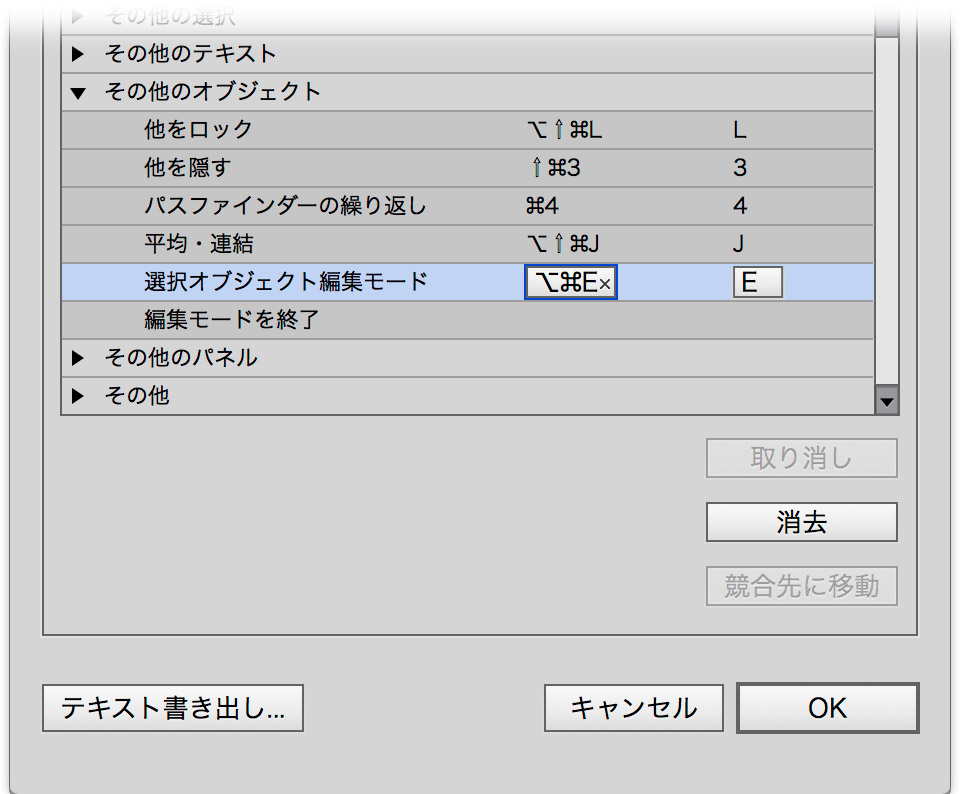Screen dimensions: 960x794
Task: Confirm with the OK button
Action: coord(828,708)
